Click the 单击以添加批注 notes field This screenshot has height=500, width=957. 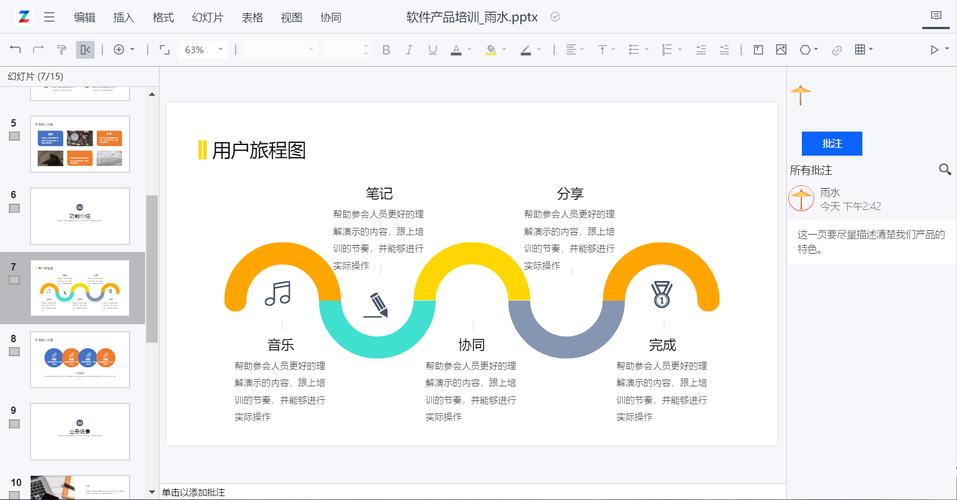(x=473, y=492)
